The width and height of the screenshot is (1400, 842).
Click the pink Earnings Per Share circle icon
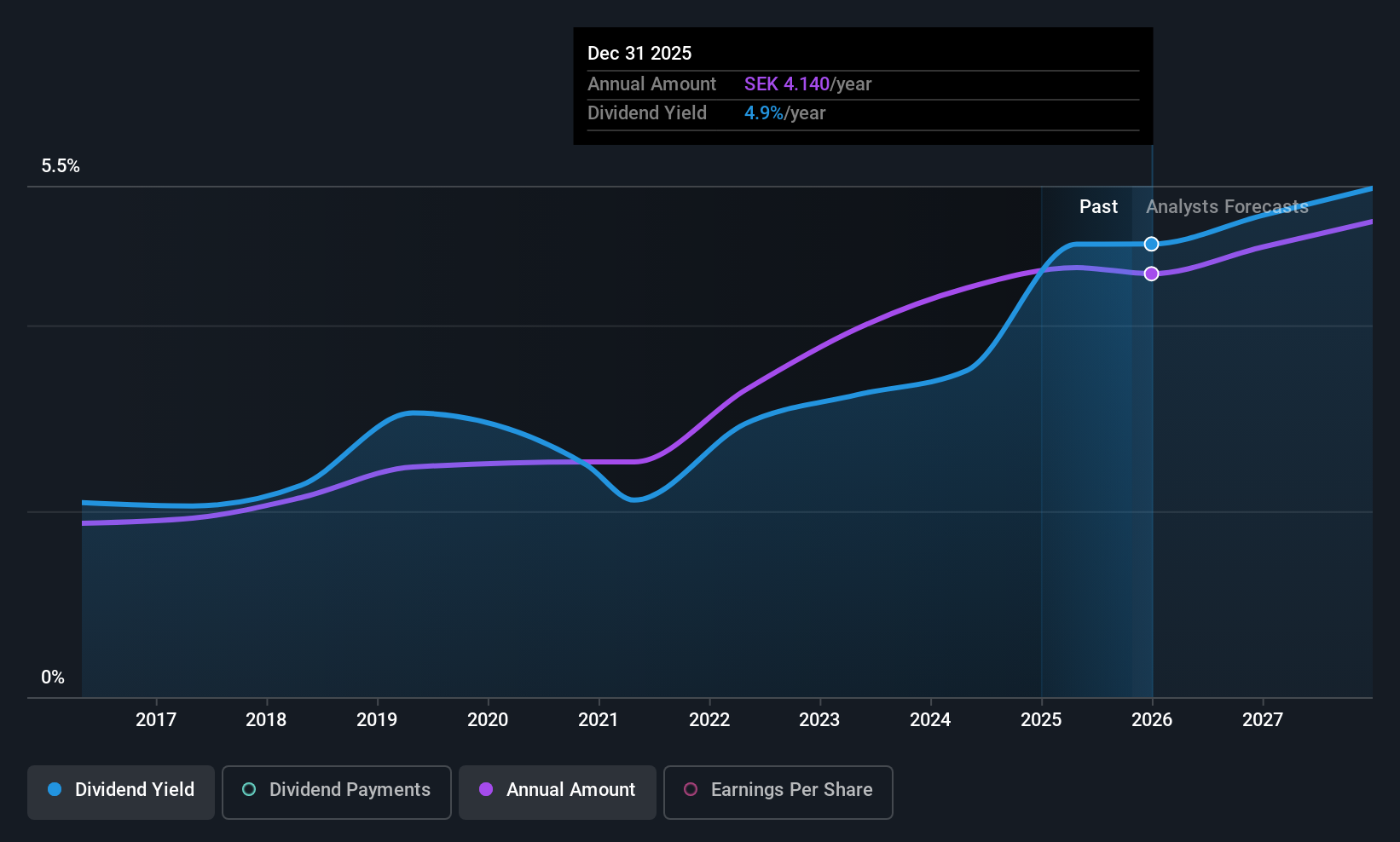pyautogui.click(x=691, y=790)
